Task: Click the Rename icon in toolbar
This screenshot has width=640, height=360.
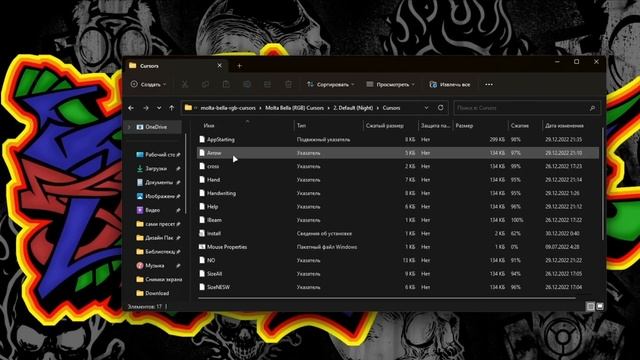Action: click(247, 84)
